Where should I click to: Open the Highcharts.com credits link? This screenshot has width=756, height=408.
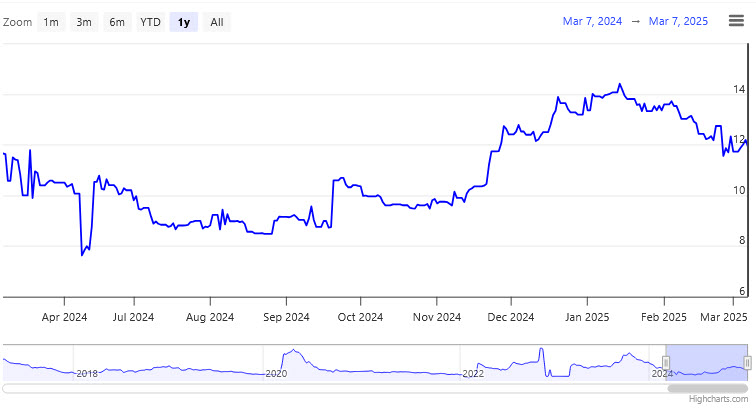tap(718, 398)
